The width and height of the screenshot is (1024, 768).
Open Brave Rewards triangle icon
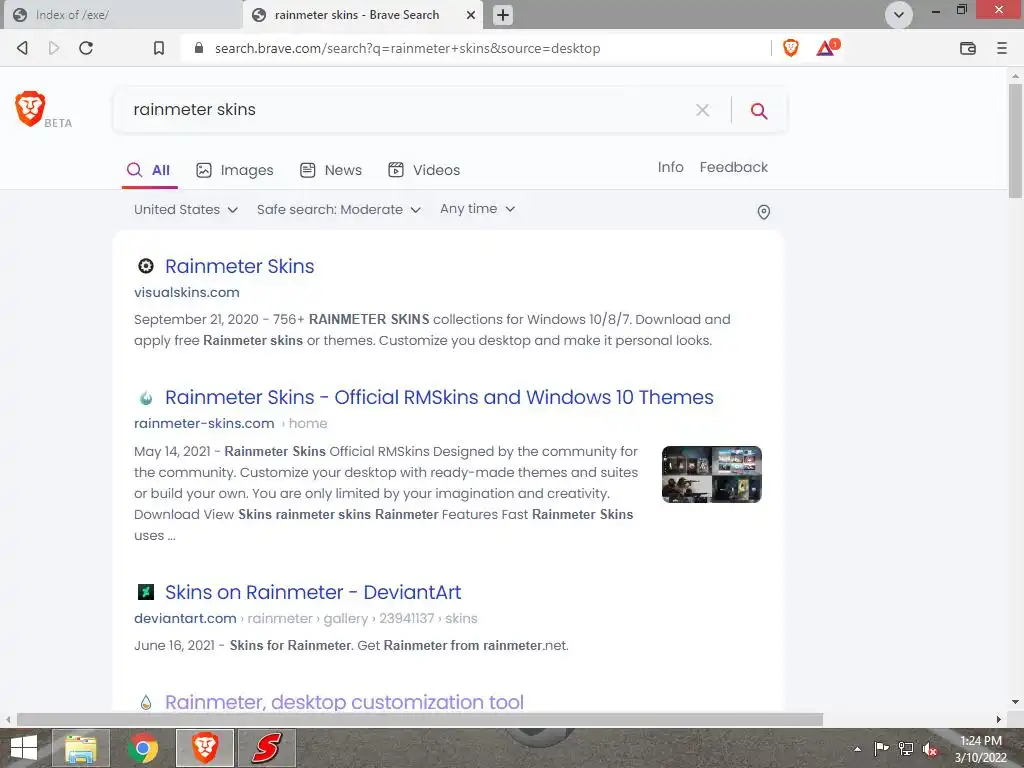[x=827, y=48]
